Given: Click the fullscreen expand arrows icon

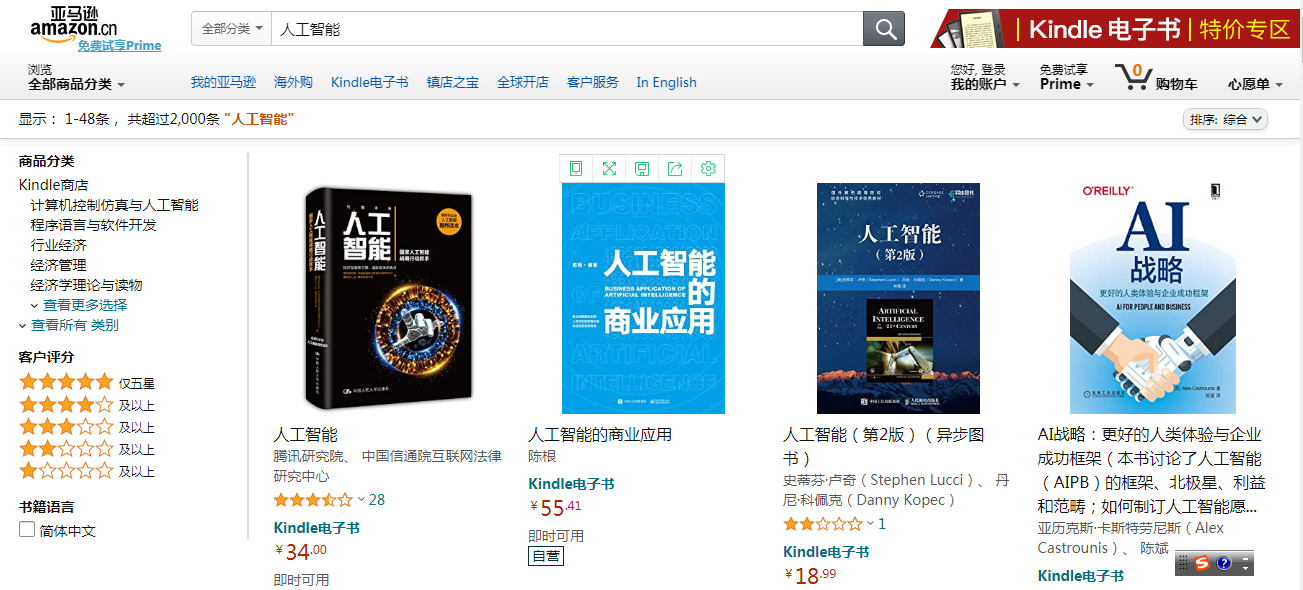Looking at the screenshot, I should (609, 168).
